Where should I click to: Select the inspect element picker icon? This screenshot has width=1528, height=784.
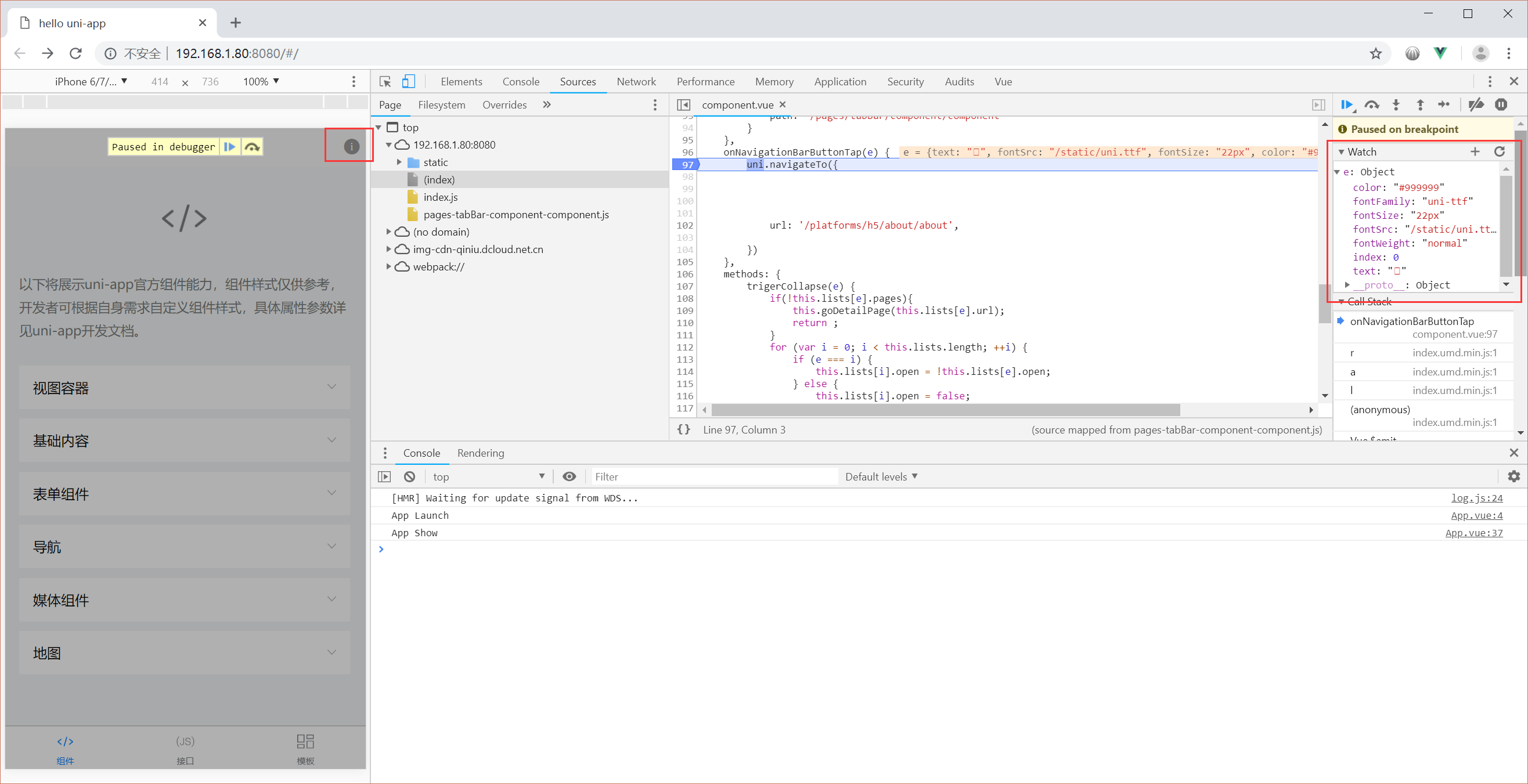[385, 81]
